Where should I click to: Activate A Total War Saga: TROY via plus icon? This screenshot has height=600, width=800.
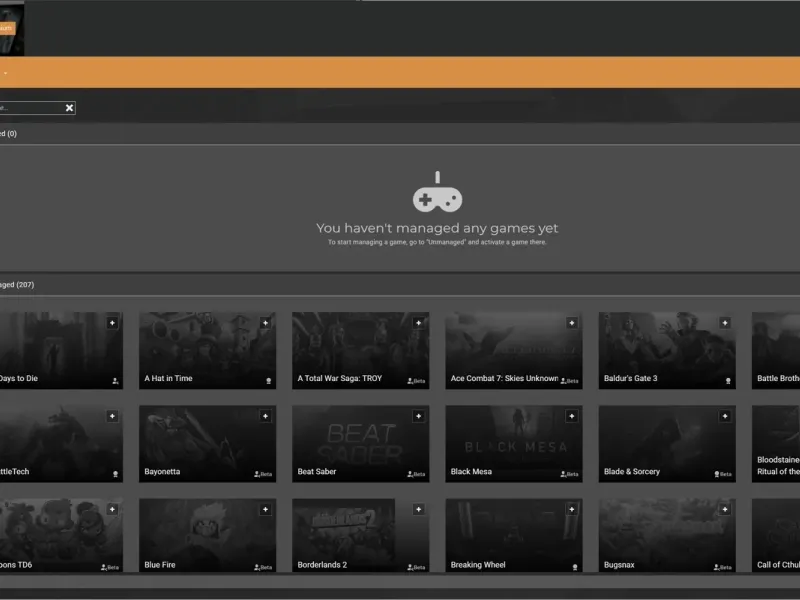coord(418,323)
